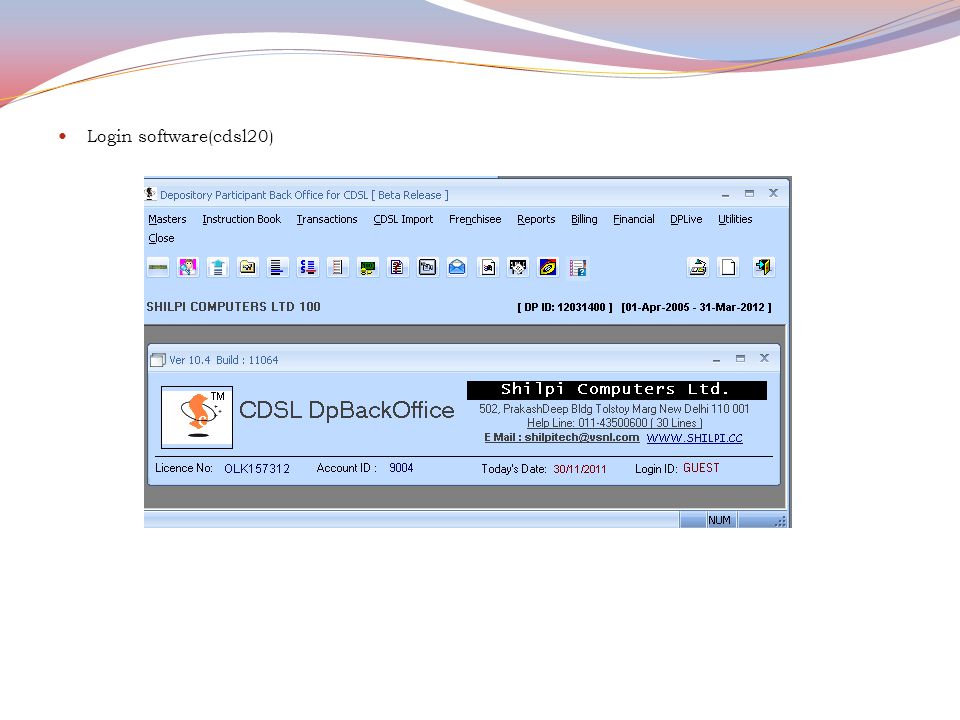Click the 502, PrakashDeep Bldg address line

pos(614,408)
